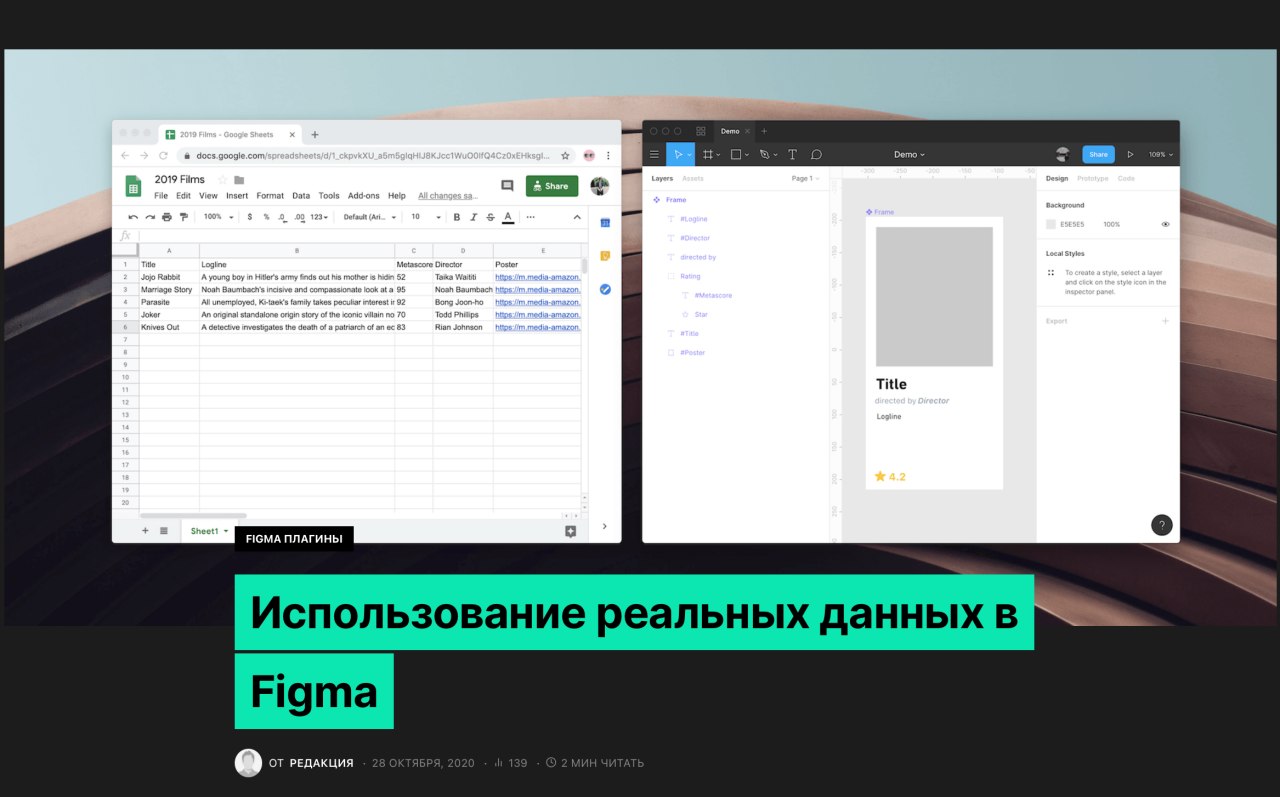Reload the page in the Chrome window
The height and width of the screenshot is (797, 1280).
pyautogui.click(x=163, y=156)
